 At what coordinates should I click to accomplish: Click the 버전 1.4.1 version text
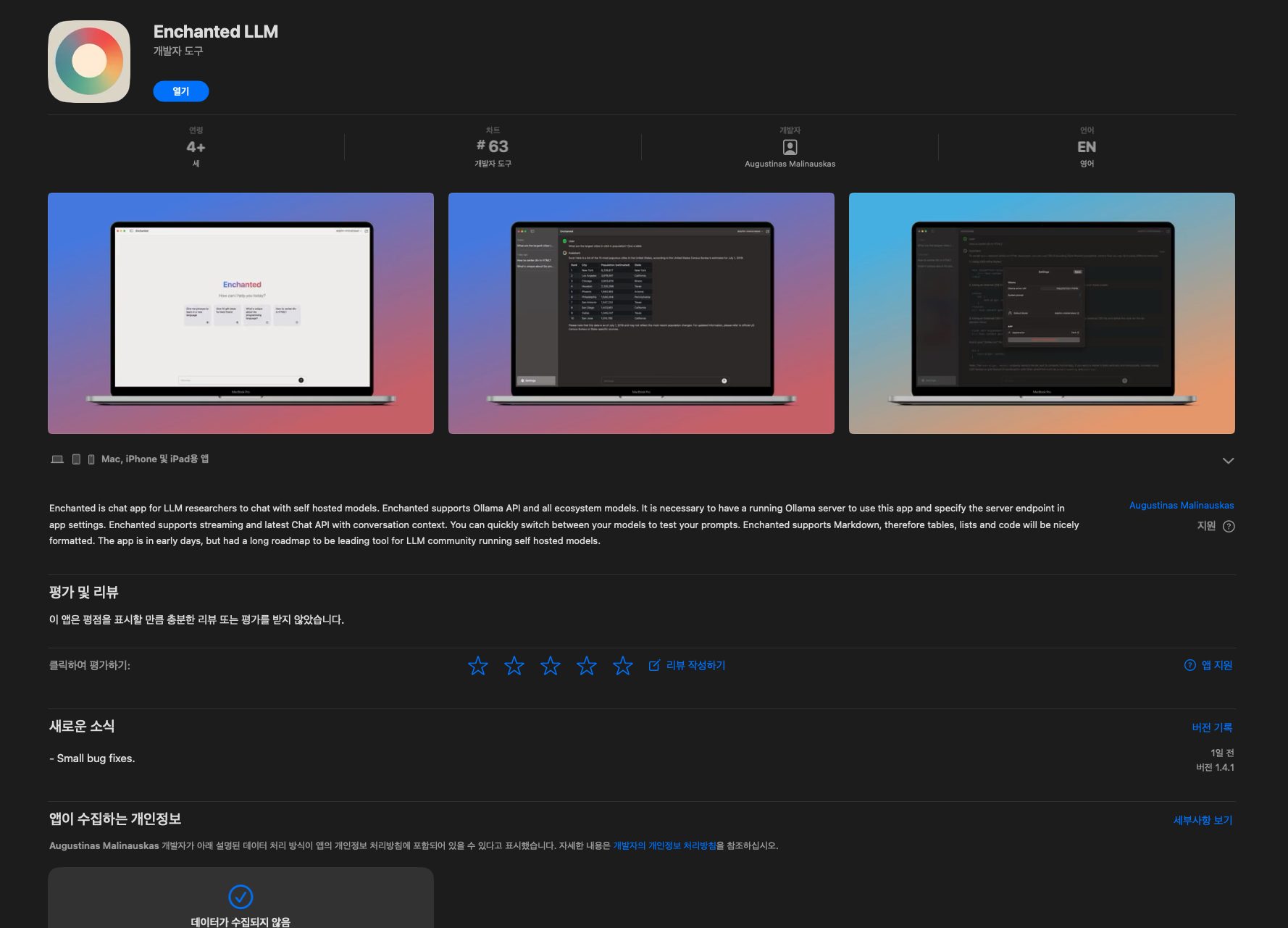(1215, 768)
